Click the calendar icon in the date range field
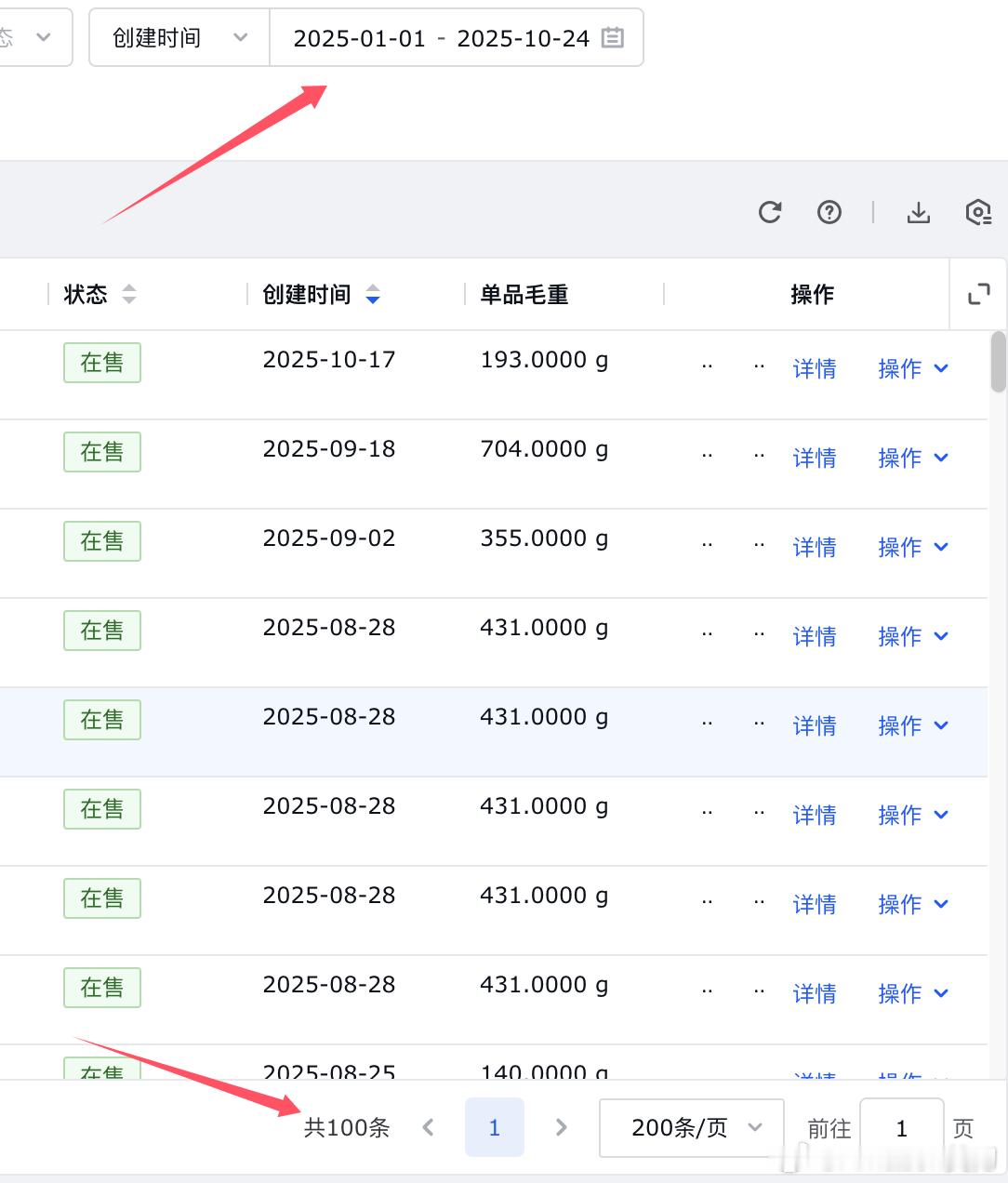1008x1183 pixels. pyautogui.click(x=612, y=38)
